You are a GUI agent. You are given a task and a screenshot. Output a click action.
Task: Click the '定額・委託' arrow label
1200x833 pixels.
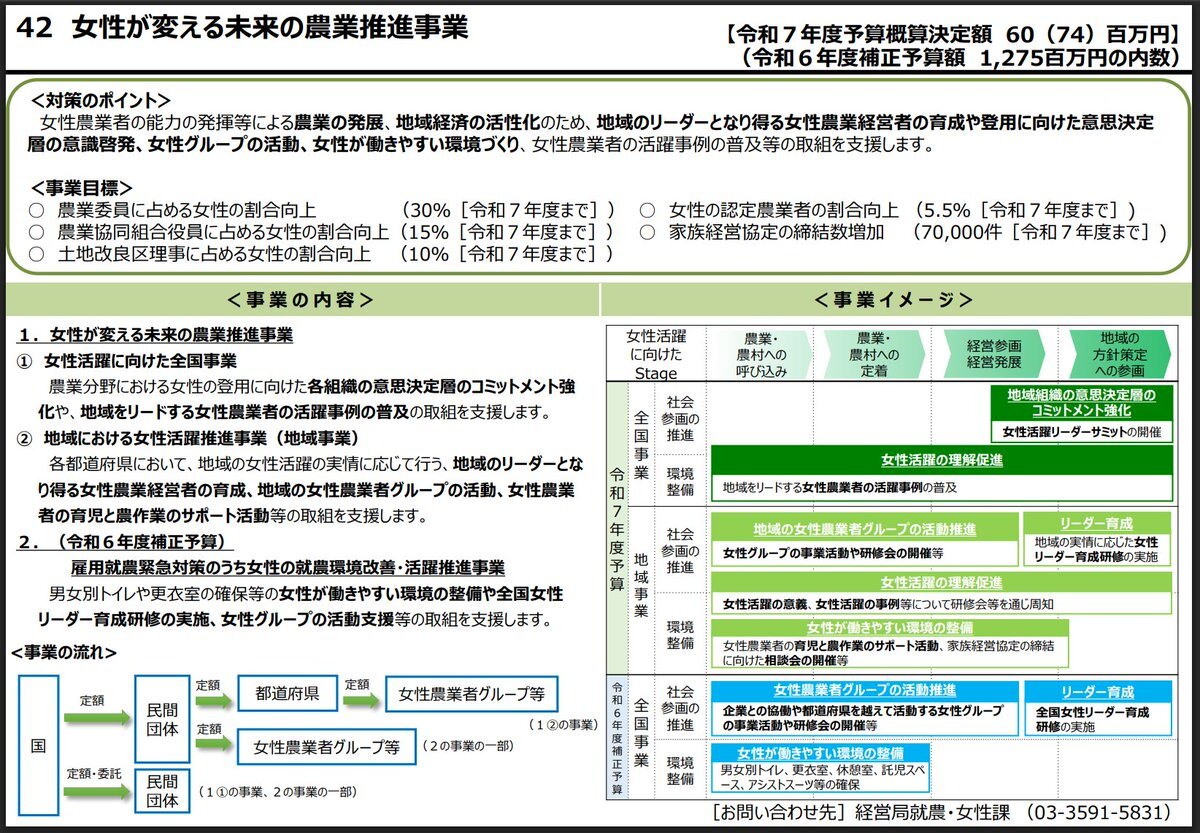(x=92, y=774)
